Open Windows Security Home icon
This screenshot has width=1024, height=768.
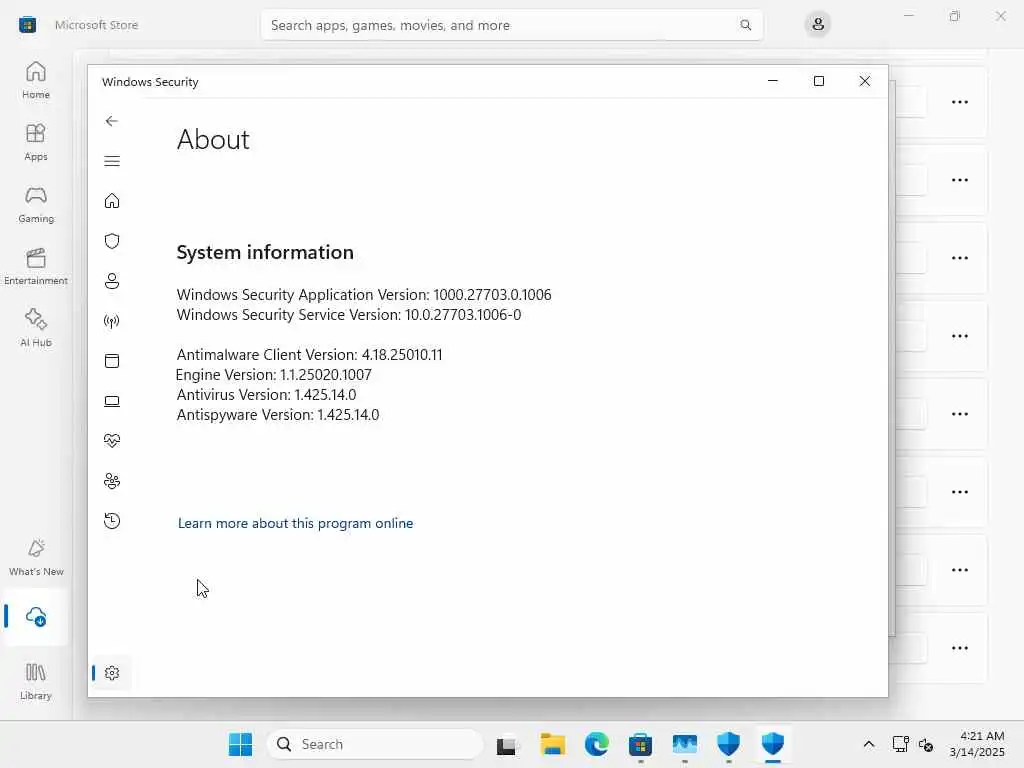(x=112, y=200)
